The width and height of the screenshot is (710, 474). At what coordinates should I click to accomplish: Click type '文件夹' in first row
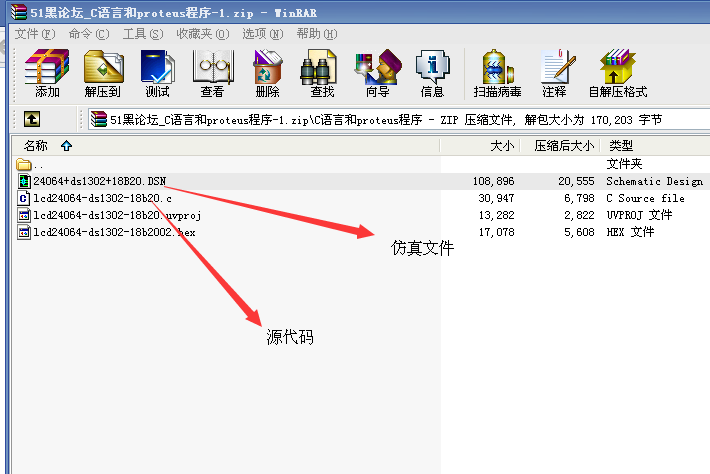pos(624,164)
